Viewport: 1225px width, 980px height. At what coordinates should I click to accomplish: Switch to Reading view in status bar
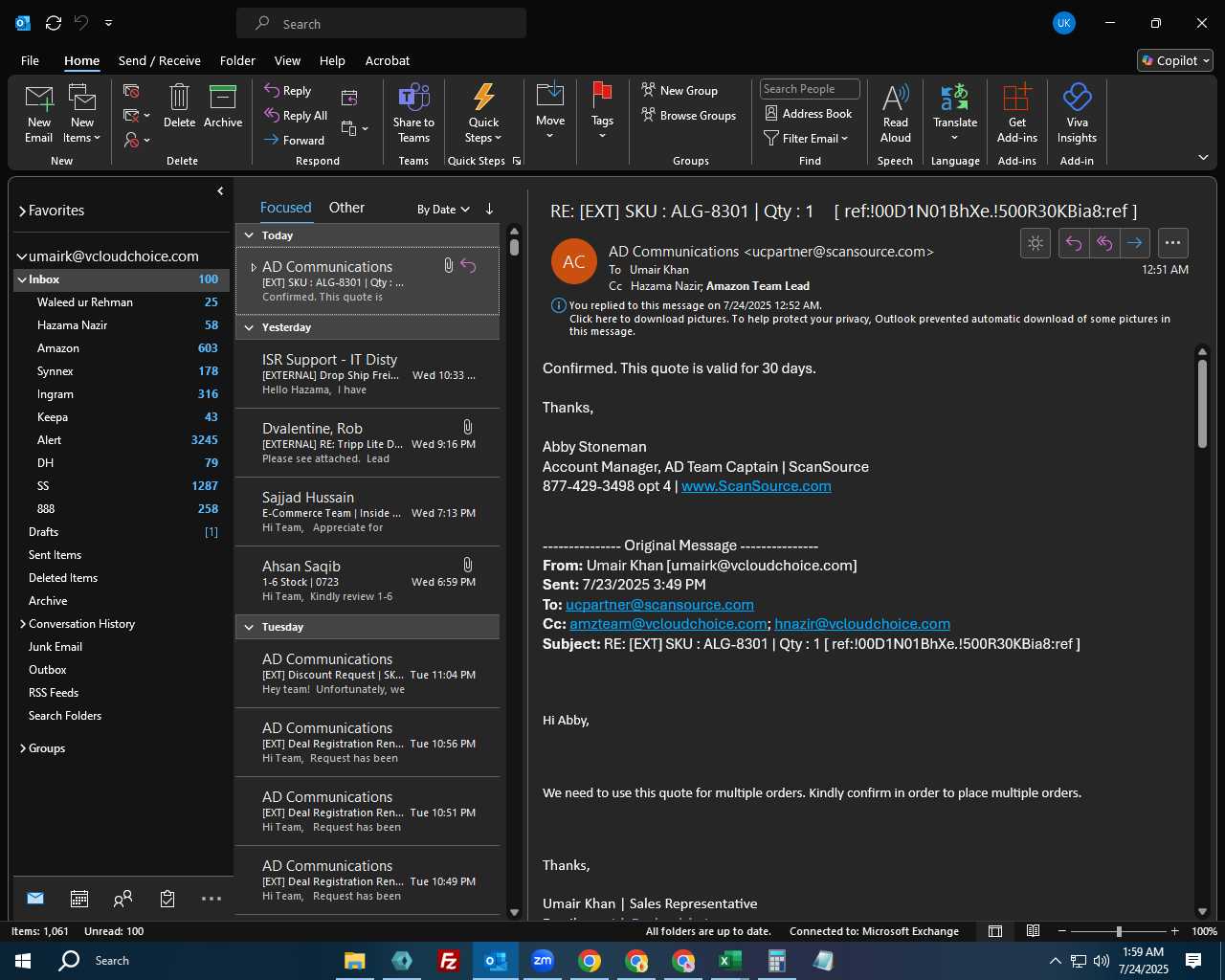(x=1033, y=931)
